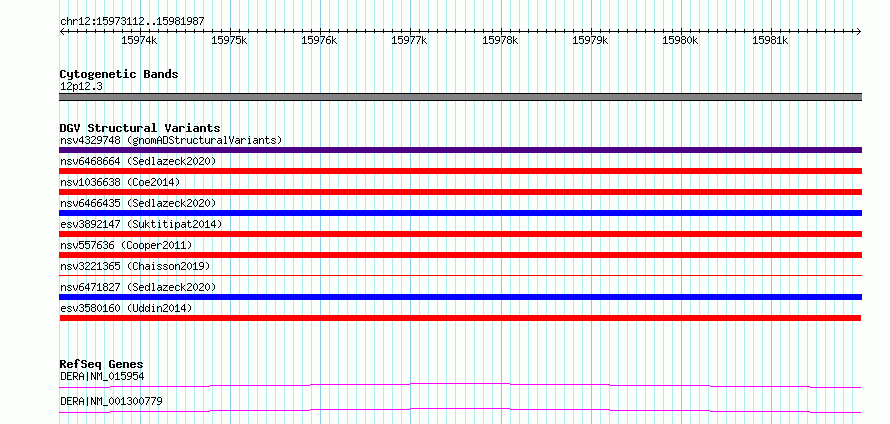The height and width of the screenshot is (424, 890).
Task: Click the red nsv557636 variant bar
Action: pos(460,255)
